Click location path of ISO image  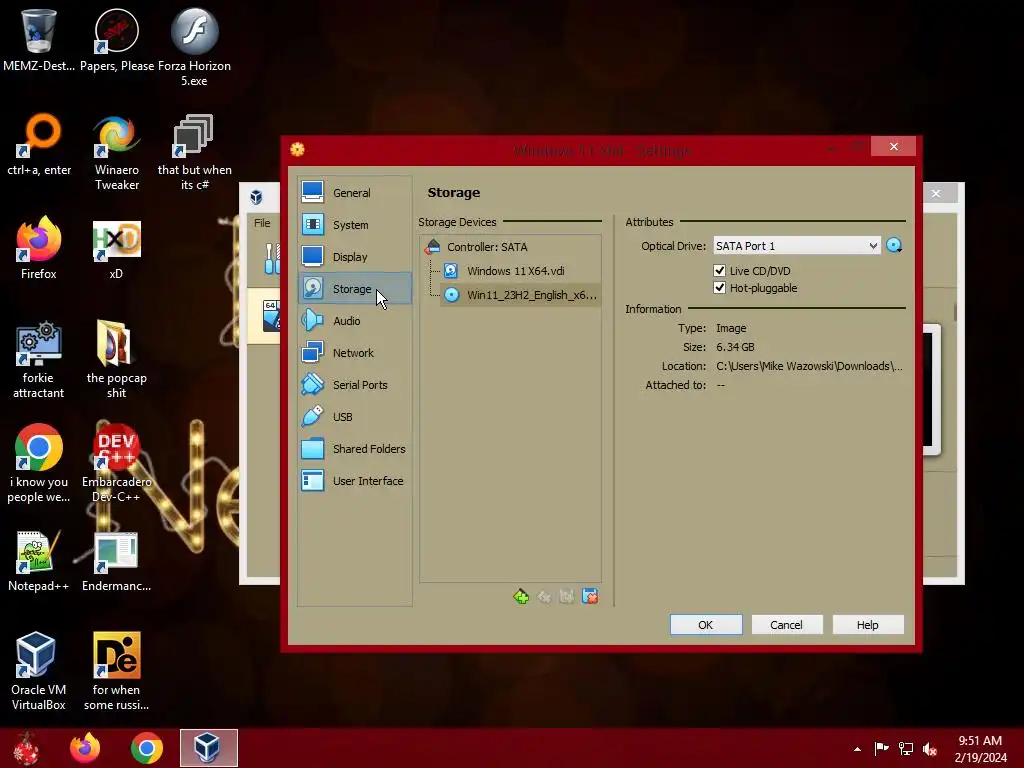tap(809, 366)
